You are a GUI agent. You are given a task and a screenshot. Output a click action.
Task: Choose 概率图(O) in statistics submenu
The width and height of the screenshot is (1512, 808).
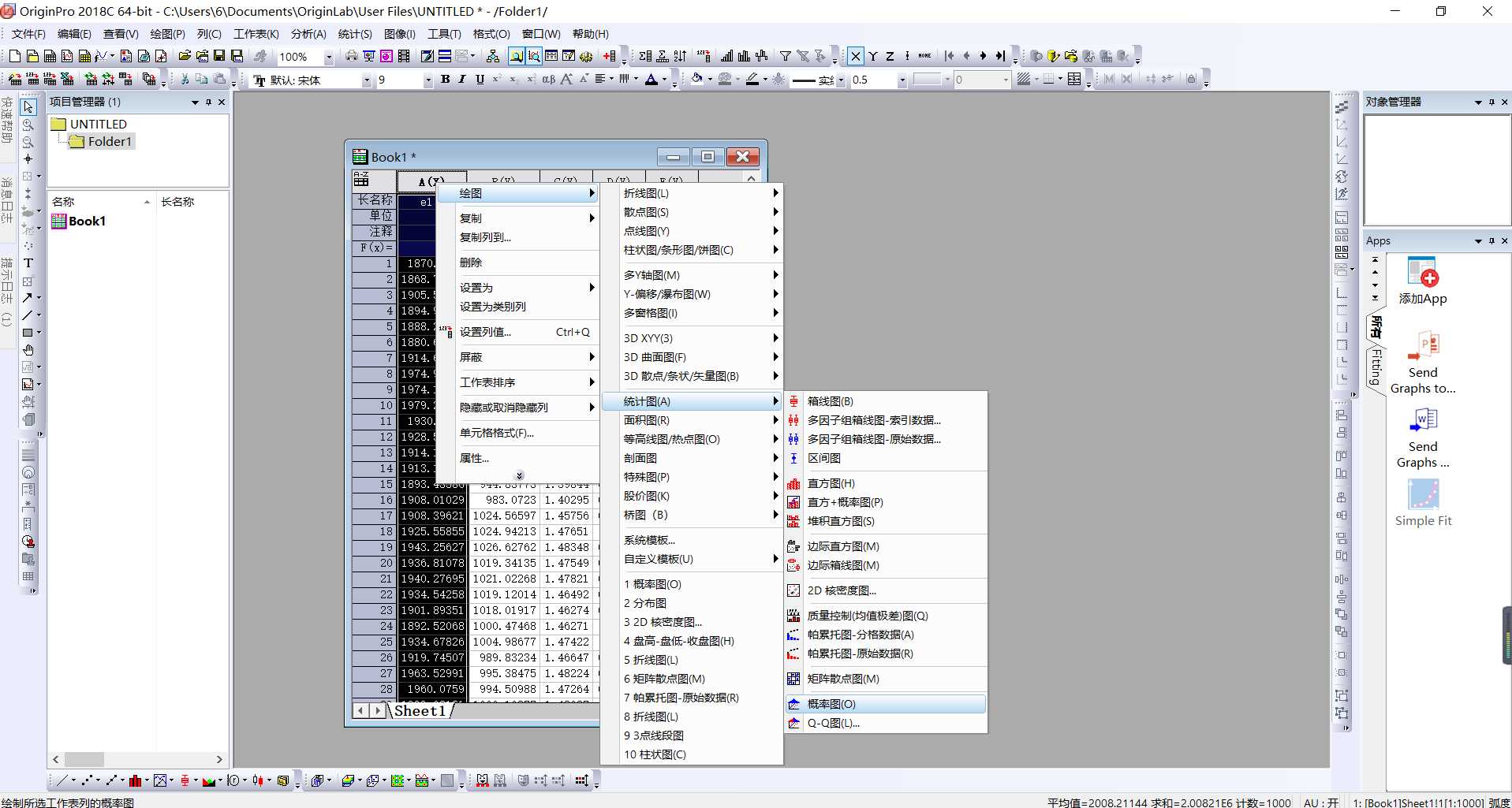click(886, 704)
